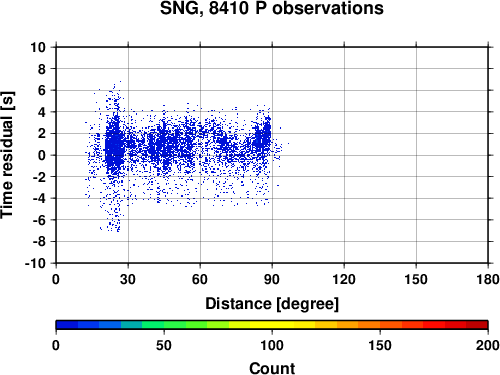The width and height of the screenshot is (500, 375).
Task: Click the y-axis tick value -4
Action: [39, 198]
